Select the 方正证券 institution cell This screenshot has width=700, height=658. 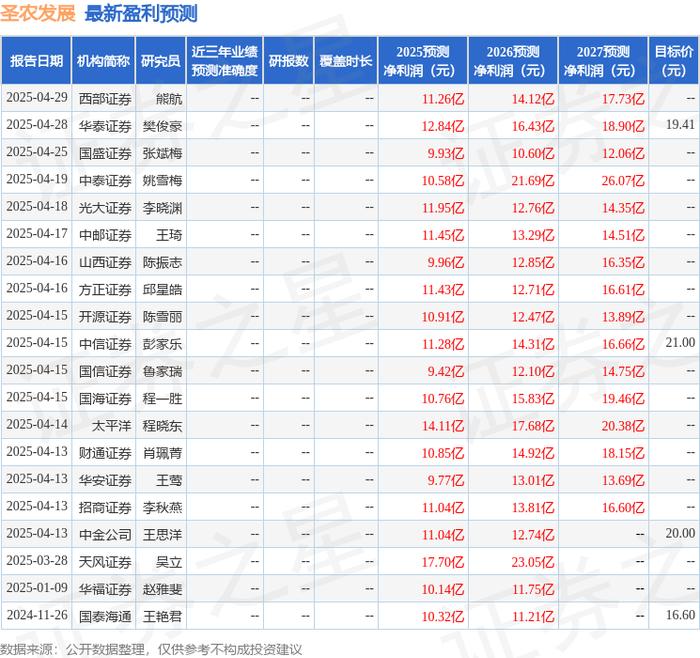pyautogui.click(x=105, y=289)
